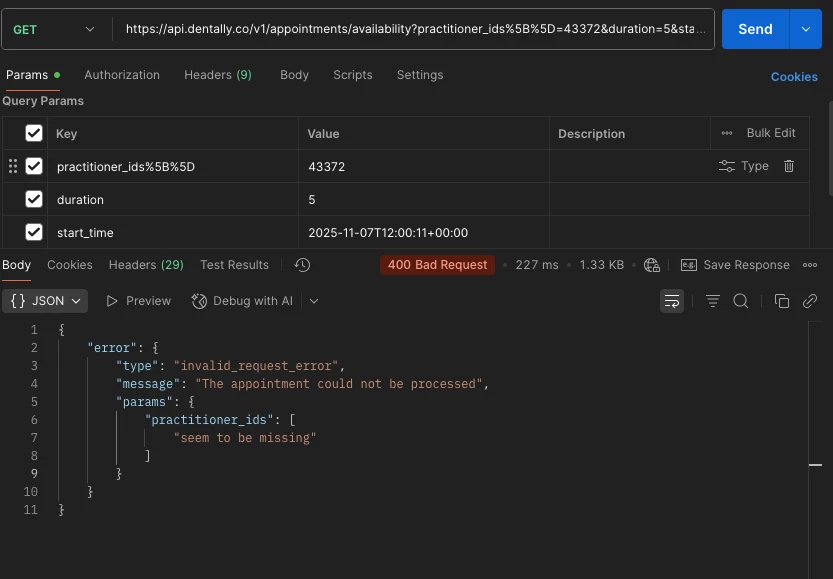Open the response history icon
Image resolution: width=833 pixels, height=579 pixels.
[302, 265]
